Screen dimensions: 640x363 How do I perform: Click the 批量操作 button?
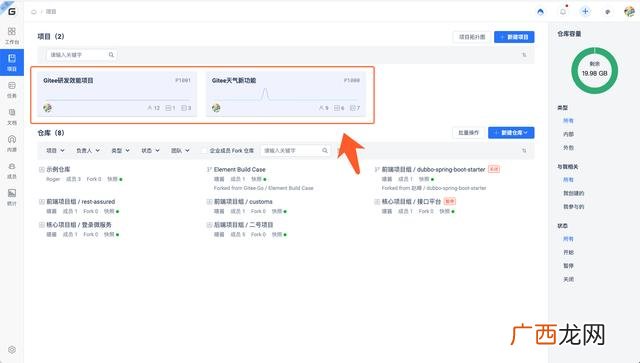pyautogui.click(x=469, y=133)
